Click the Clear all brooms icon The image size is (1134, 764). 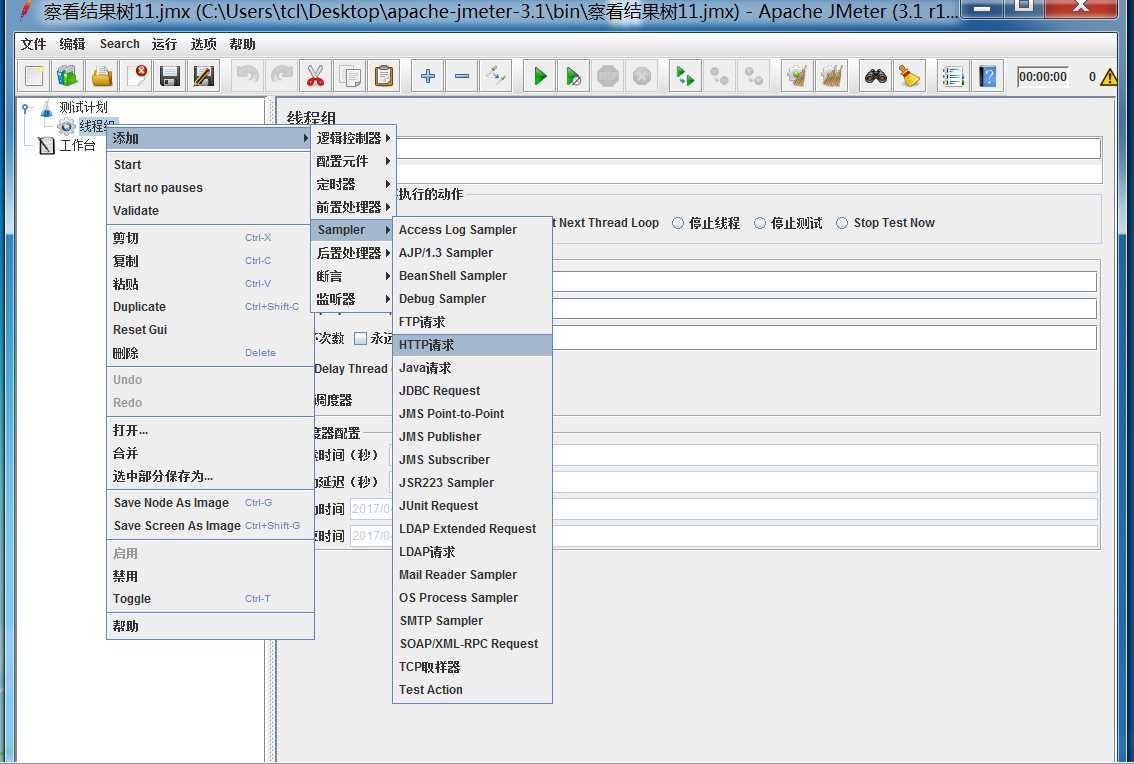pyautogui.click(x=832, y=75)
